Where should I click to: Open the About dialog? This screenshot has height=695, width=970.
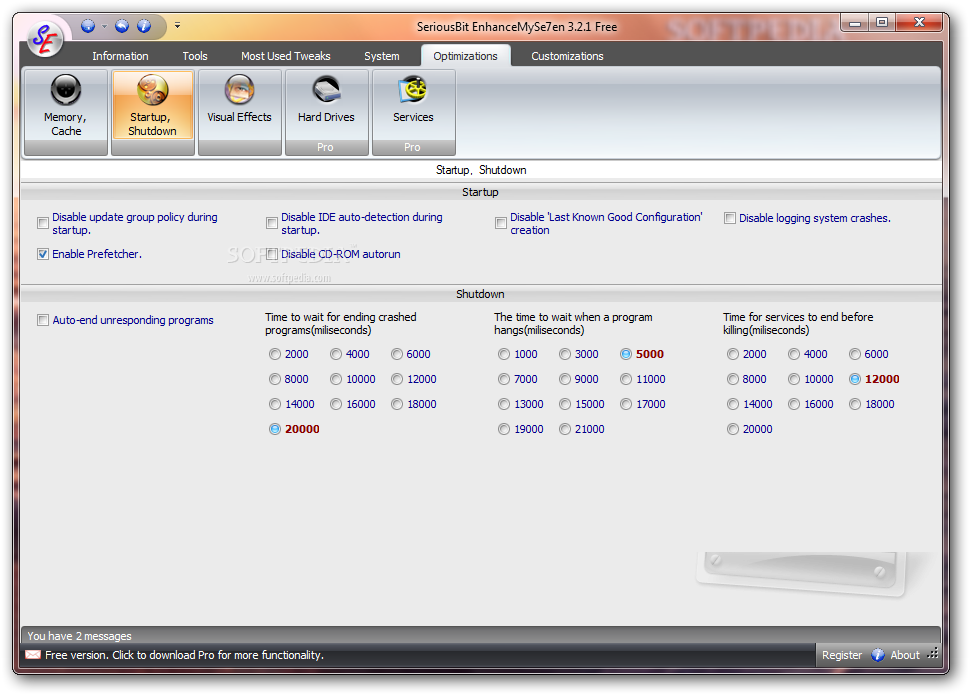896,655
